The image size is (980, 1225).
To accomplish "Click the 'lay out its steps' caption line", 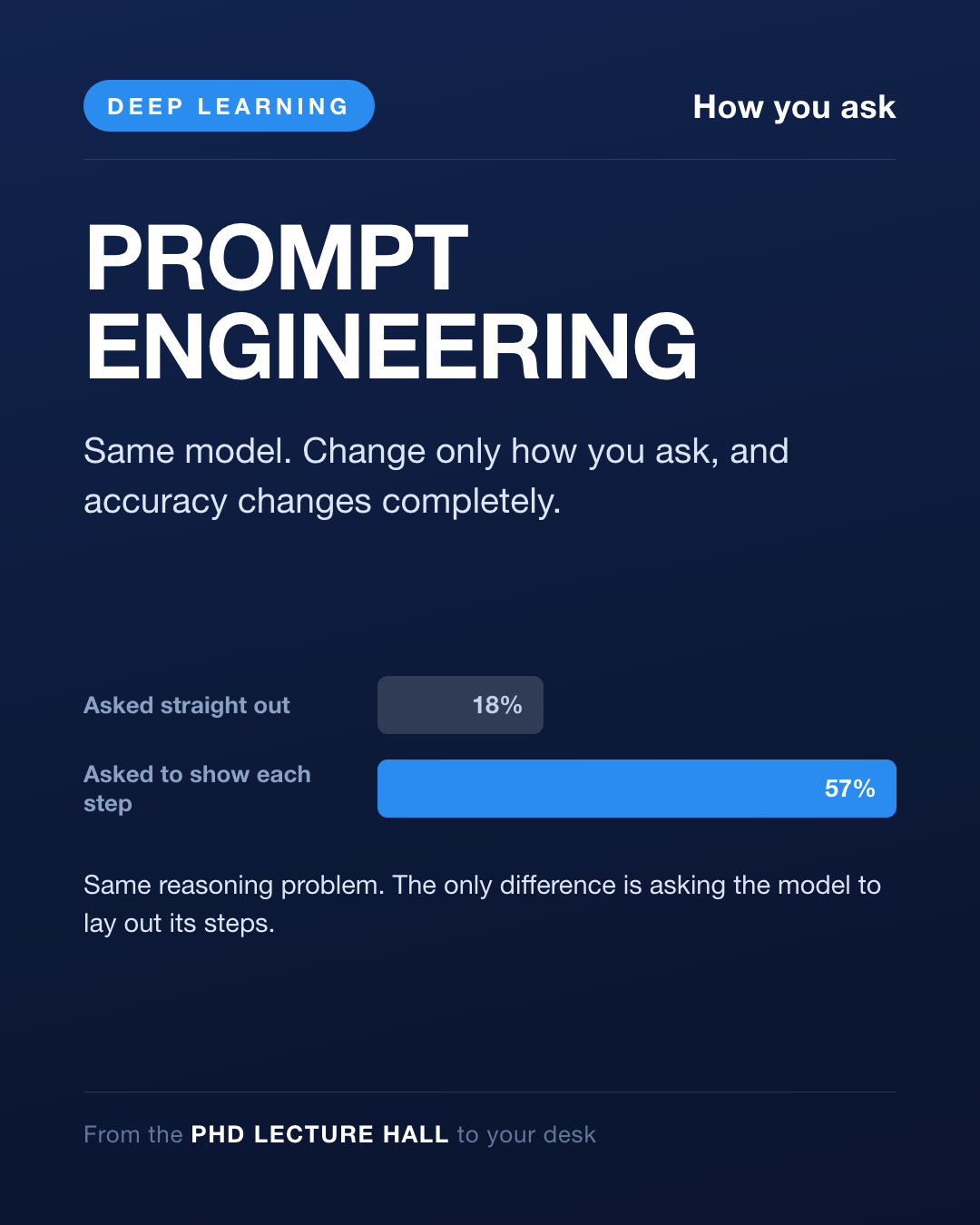I will point(179,923).
